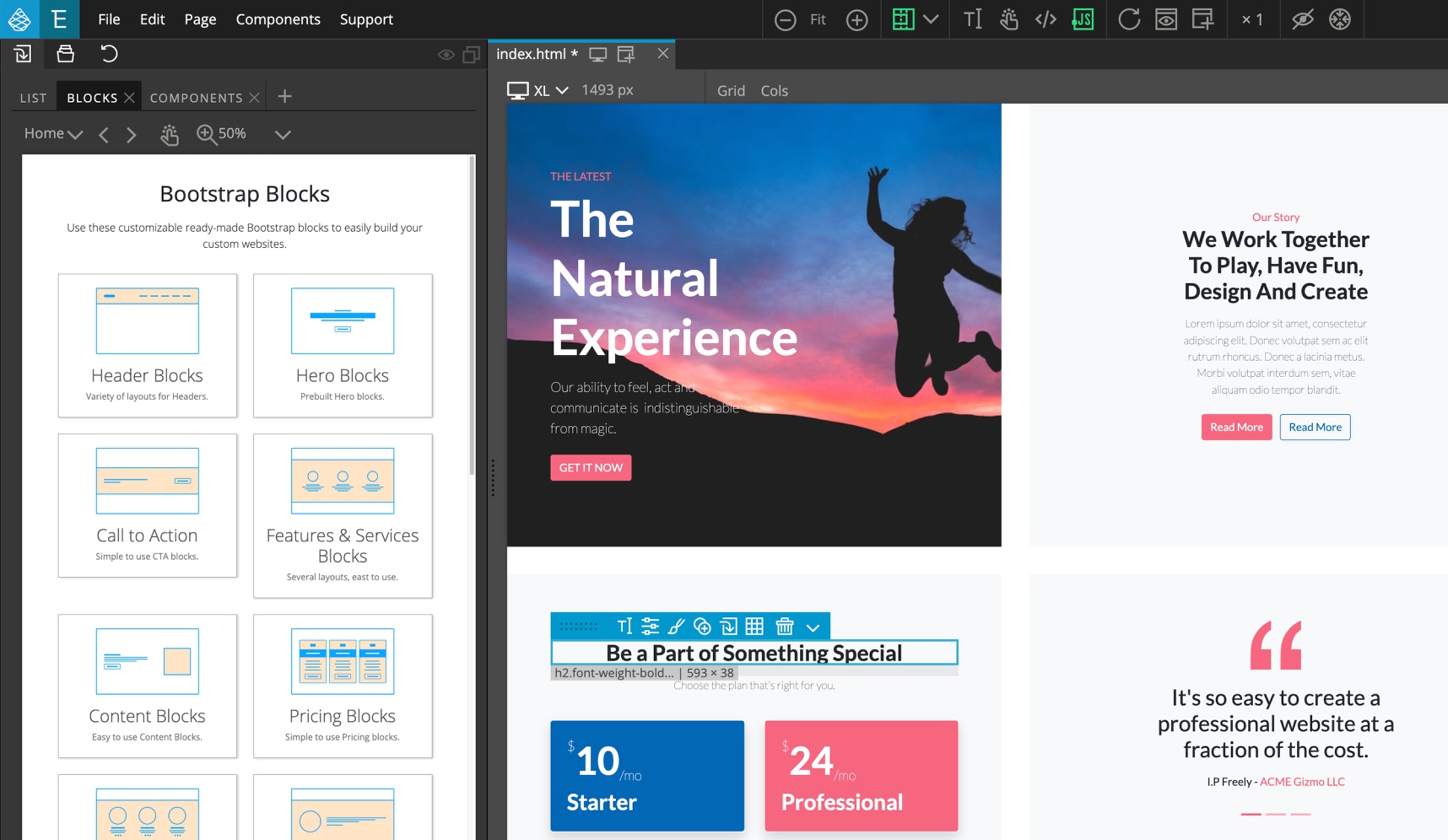Click the code editor icon in top toolbar
The image size is (1448, 840).
(x=1045, y=19)
